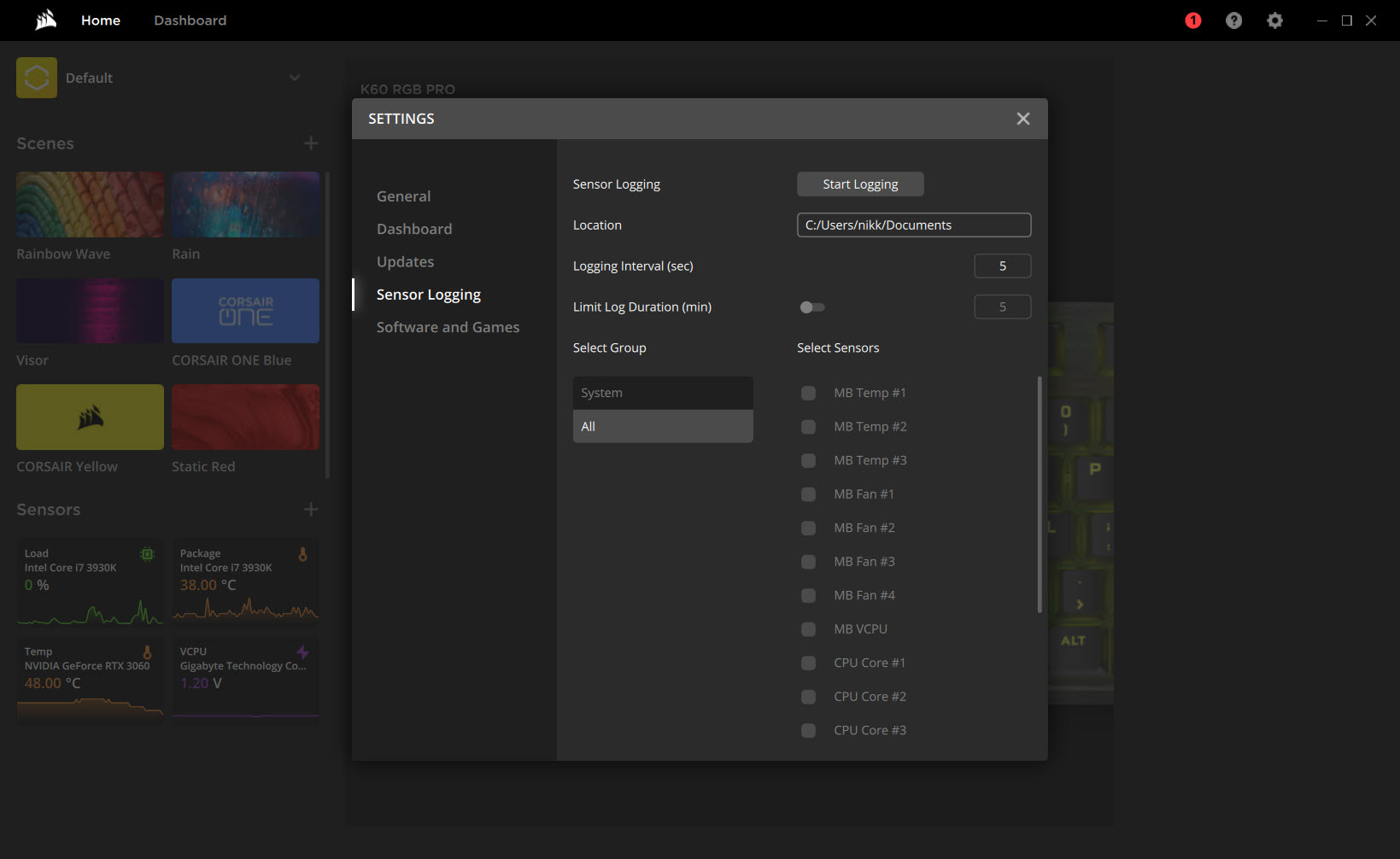Add a new sensor with plus icon
Screen dimensions: 1400x859
(x=311, y=510)
